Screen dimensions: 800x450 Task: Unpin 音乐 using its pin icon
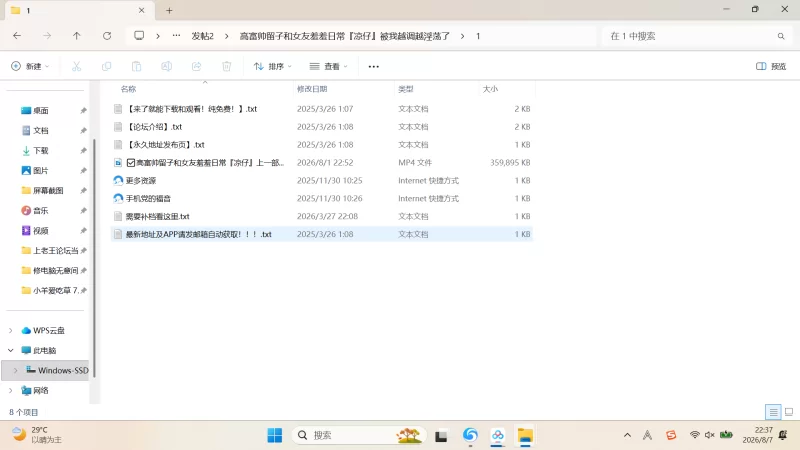tap(83, 210)
